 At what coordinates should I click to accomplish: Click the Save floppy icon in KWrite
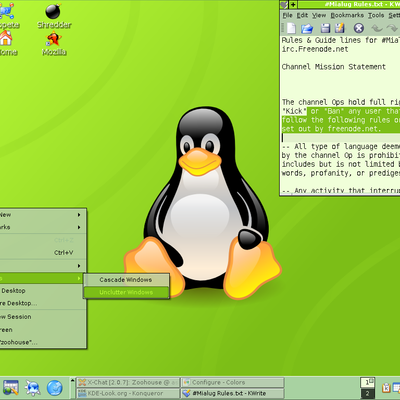[325, 28]
